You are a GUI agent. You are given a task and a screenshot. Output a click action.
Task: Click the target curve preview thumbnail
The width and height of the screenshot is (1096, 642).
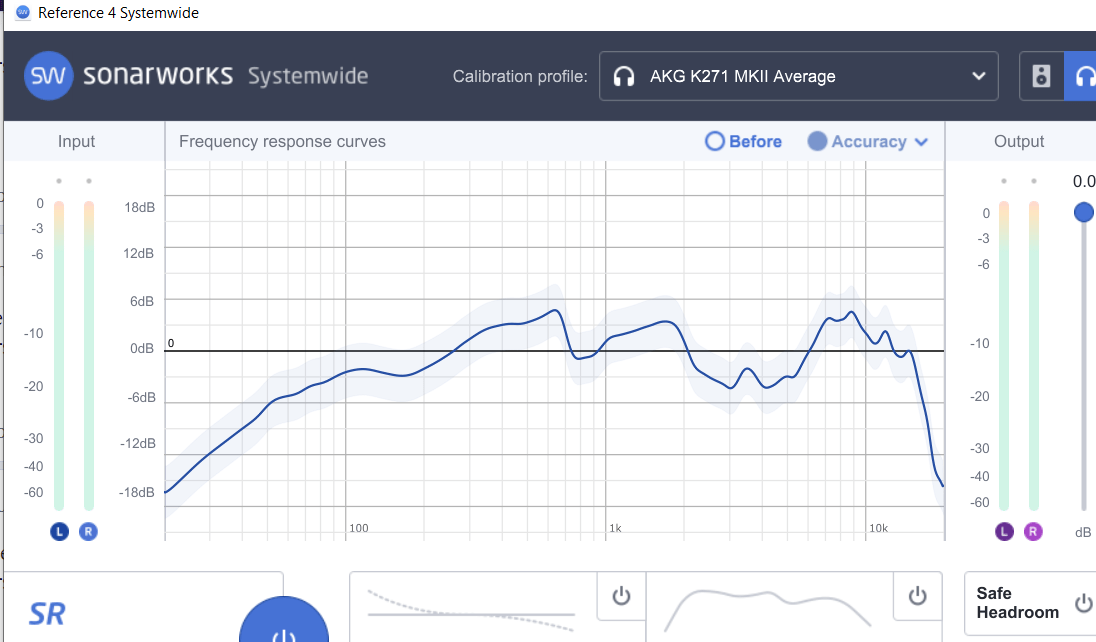click(767, 611)
